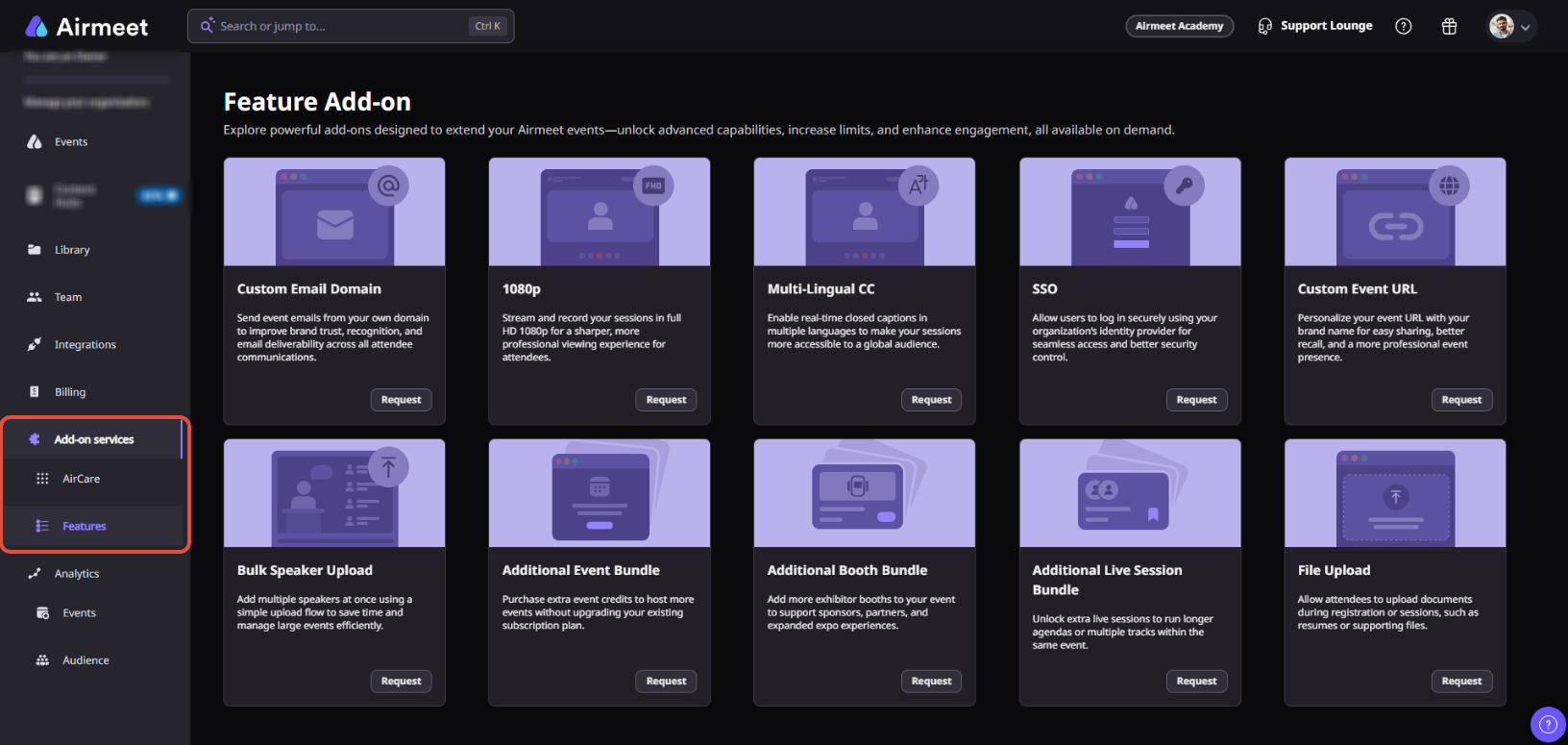Click the Bulk Speaker Upload card image
1568x745 pixels.
point(334,494)
